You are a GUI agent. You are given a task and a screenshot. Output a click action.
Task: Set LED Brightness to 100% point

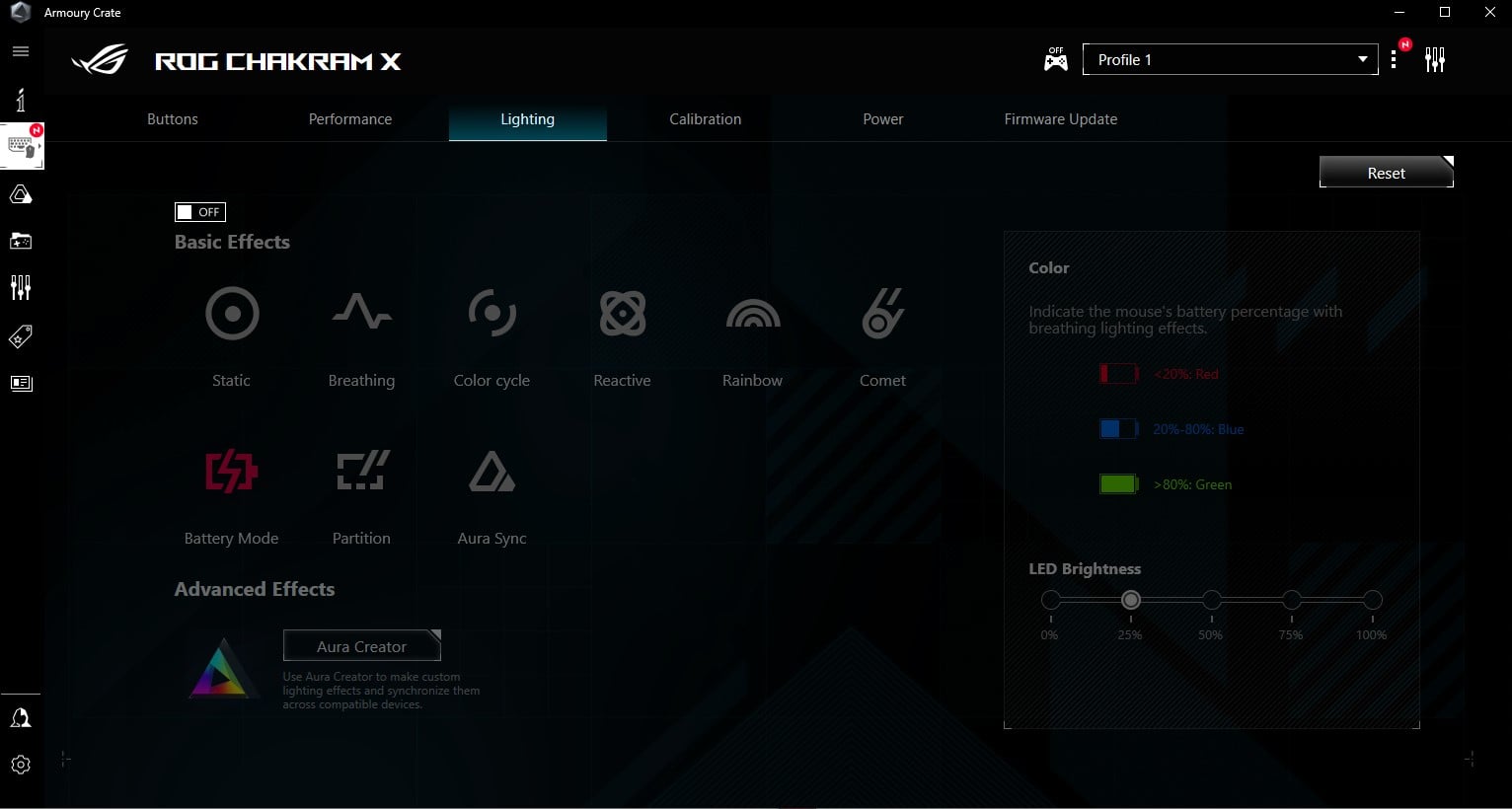[x=1372, y=600]
